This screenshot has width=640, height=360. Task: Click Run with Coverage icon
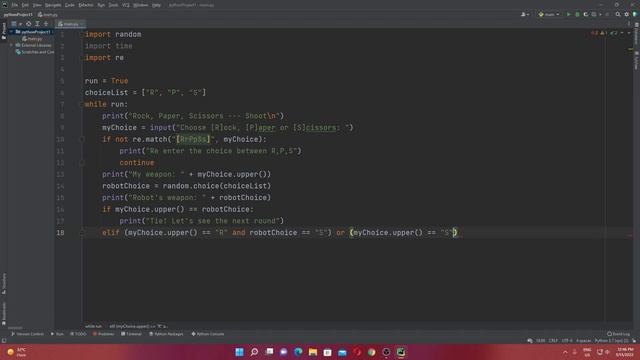(586, 14)
